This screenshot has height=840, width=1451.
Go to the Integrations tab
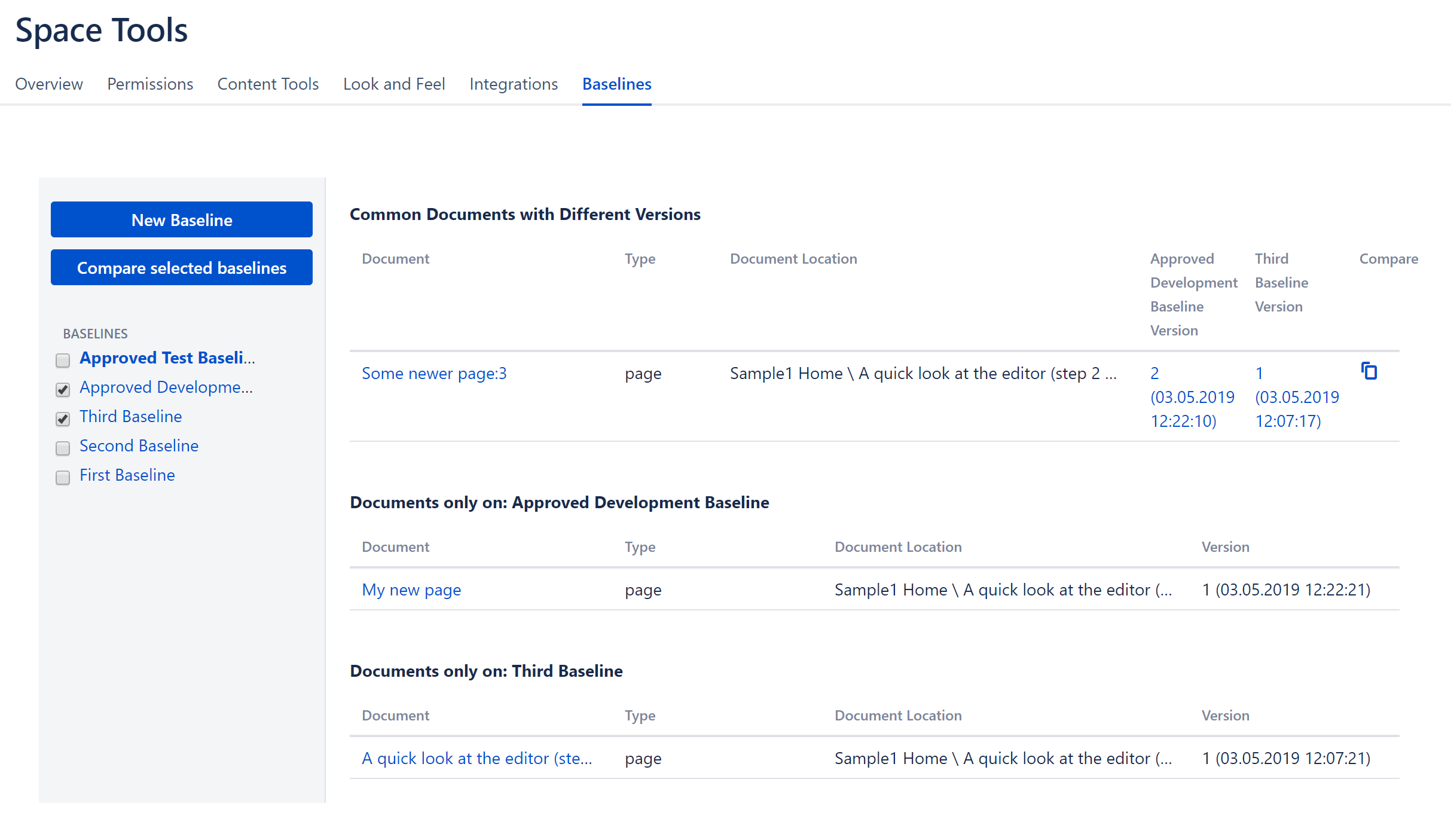click(513, 84)
